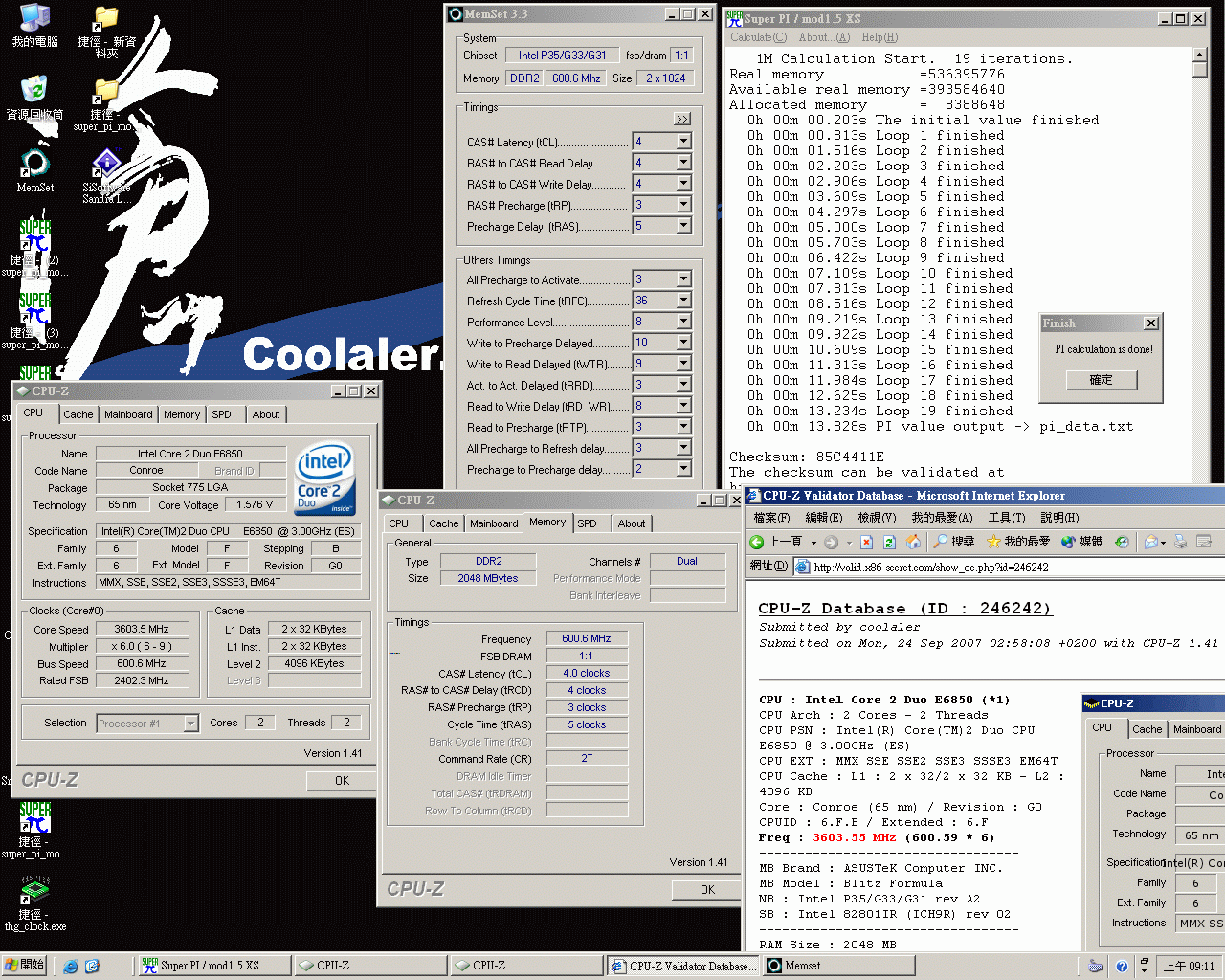Click DDR2 memory type field in MemSet

point(524,78)
